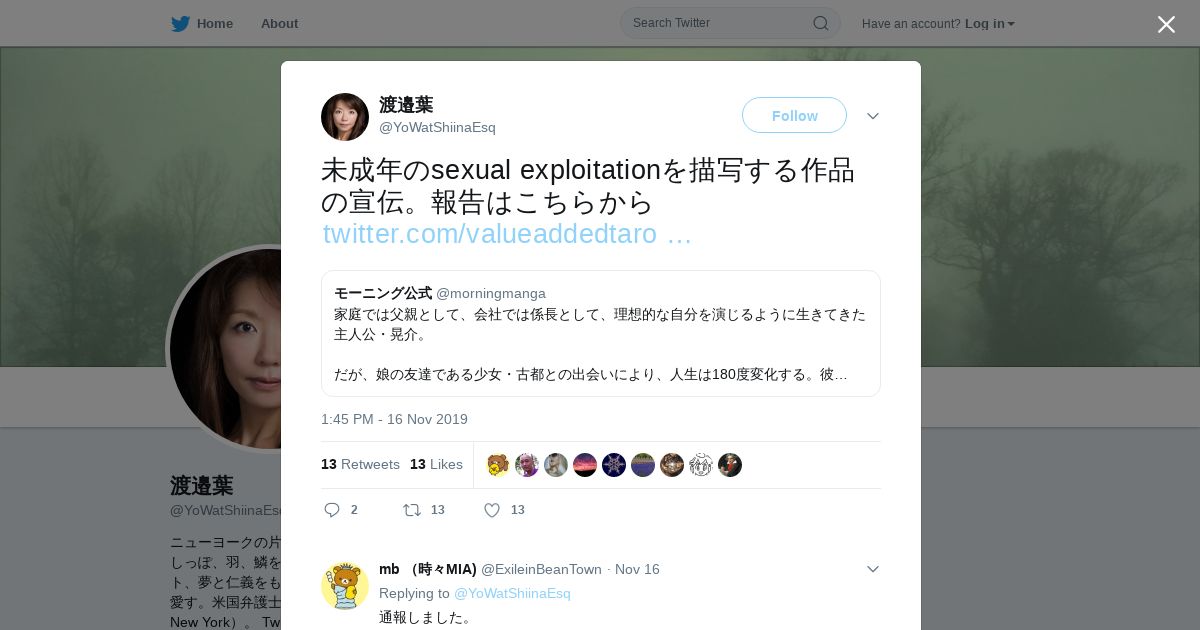The width and height of the screenshot is (1200, 630).
Task: Click the reply speech bubble icon
Action: click(x=332, y=510)
